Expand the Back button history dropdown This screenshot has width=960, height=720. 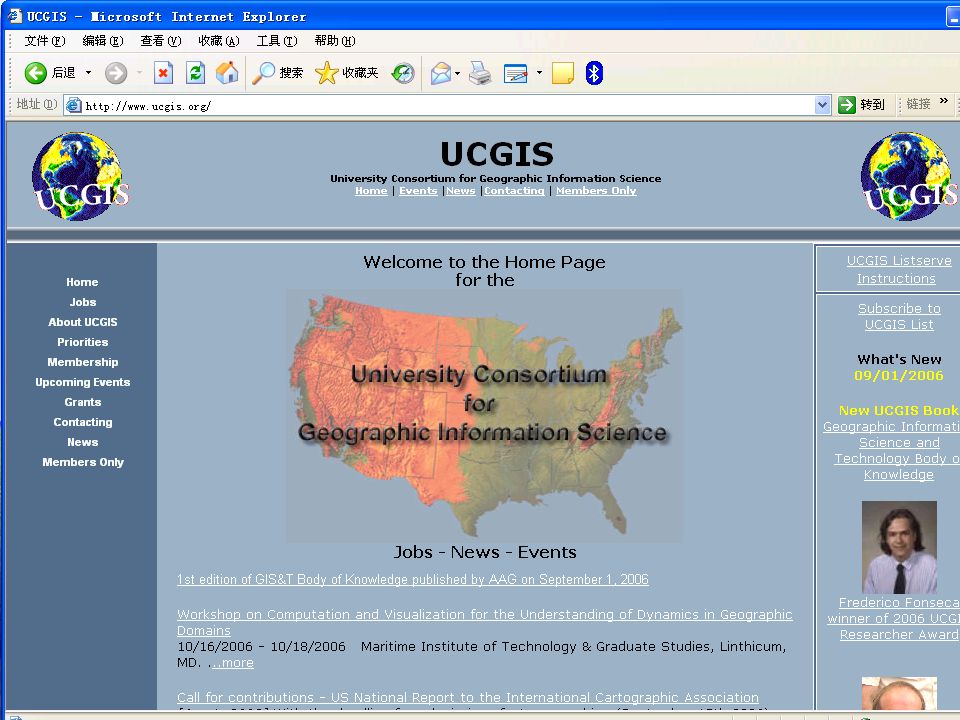pos(88,73)
